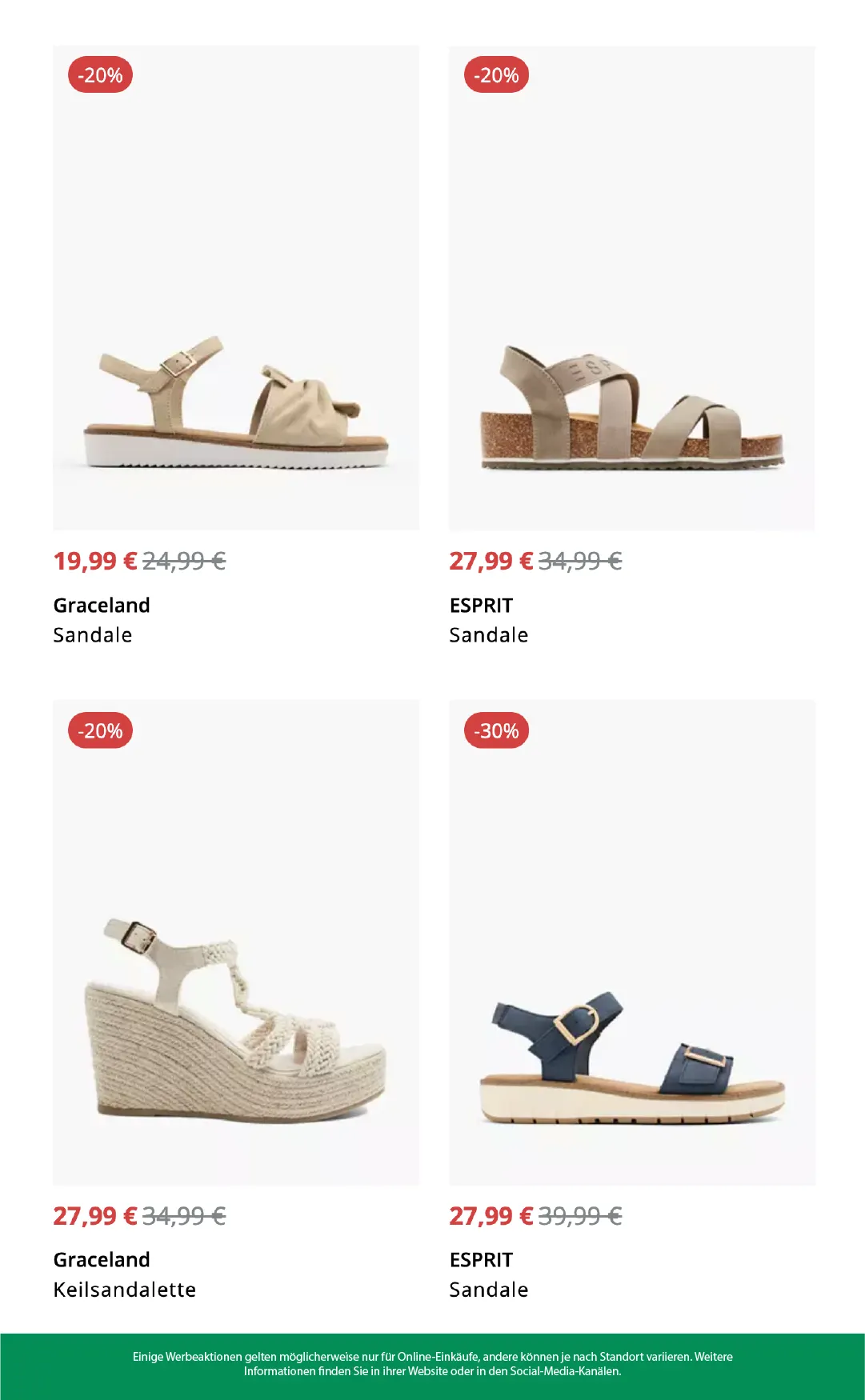Select the struck-through 39,99 € price

[x=580, y=1216]
